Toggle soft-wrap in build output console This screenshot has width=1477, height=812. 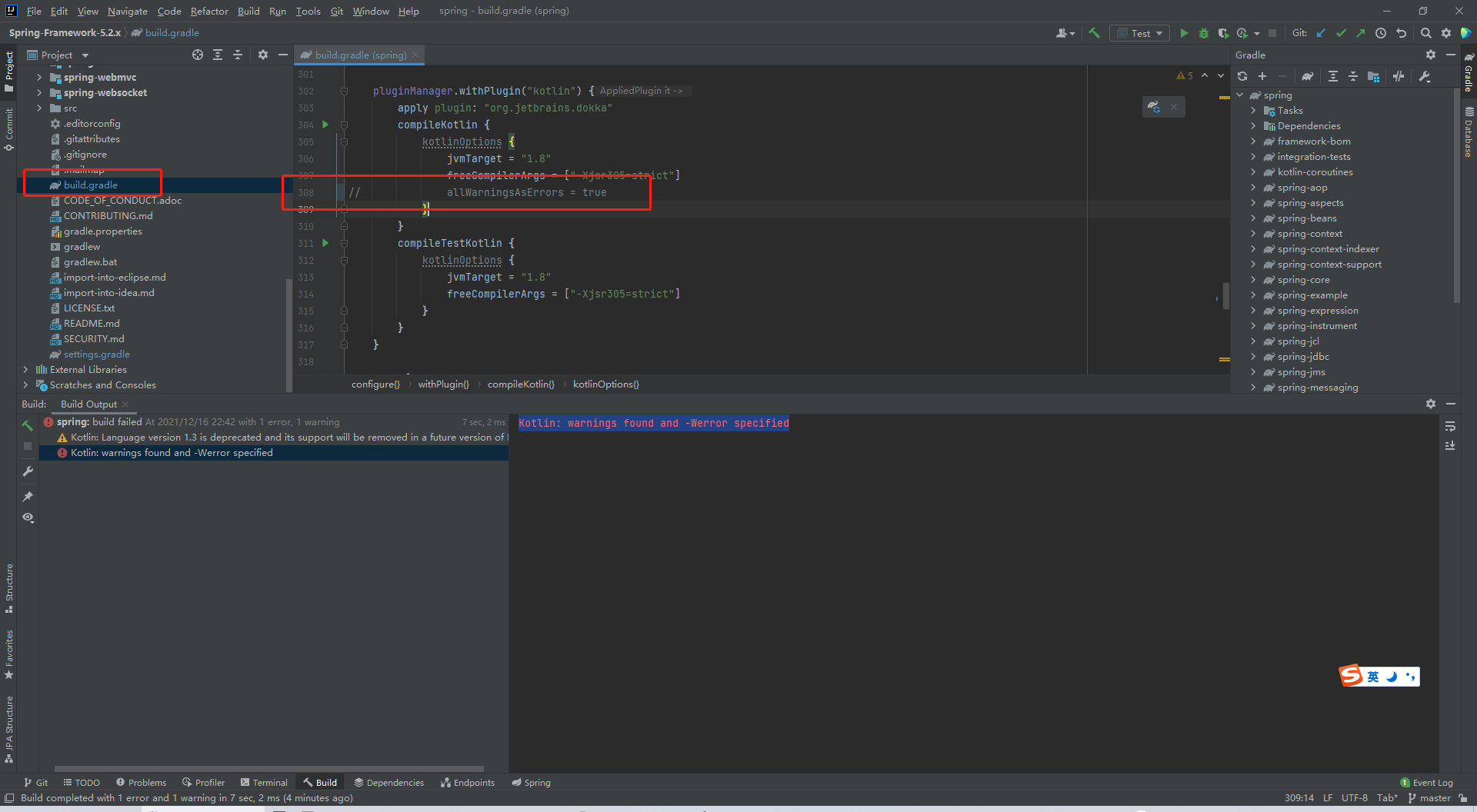tap(1450, 426)
